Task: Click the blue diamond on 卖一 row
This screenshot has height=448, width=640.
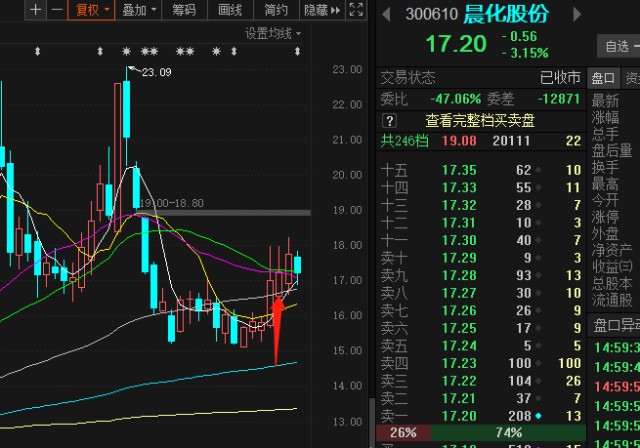Action: point(538,416)
